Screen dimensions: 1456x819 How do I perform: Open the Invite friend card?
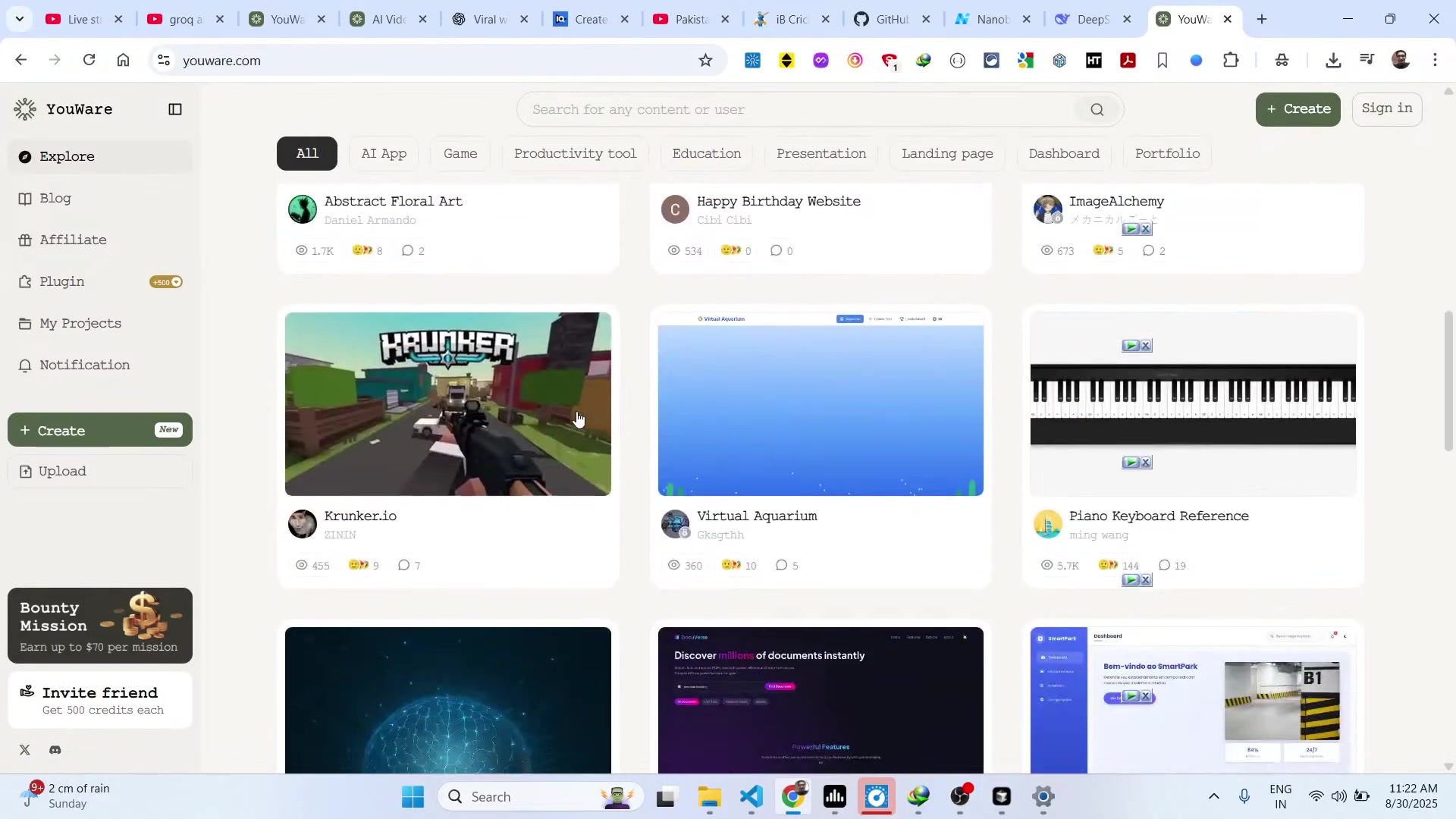(x=100, y=700)
